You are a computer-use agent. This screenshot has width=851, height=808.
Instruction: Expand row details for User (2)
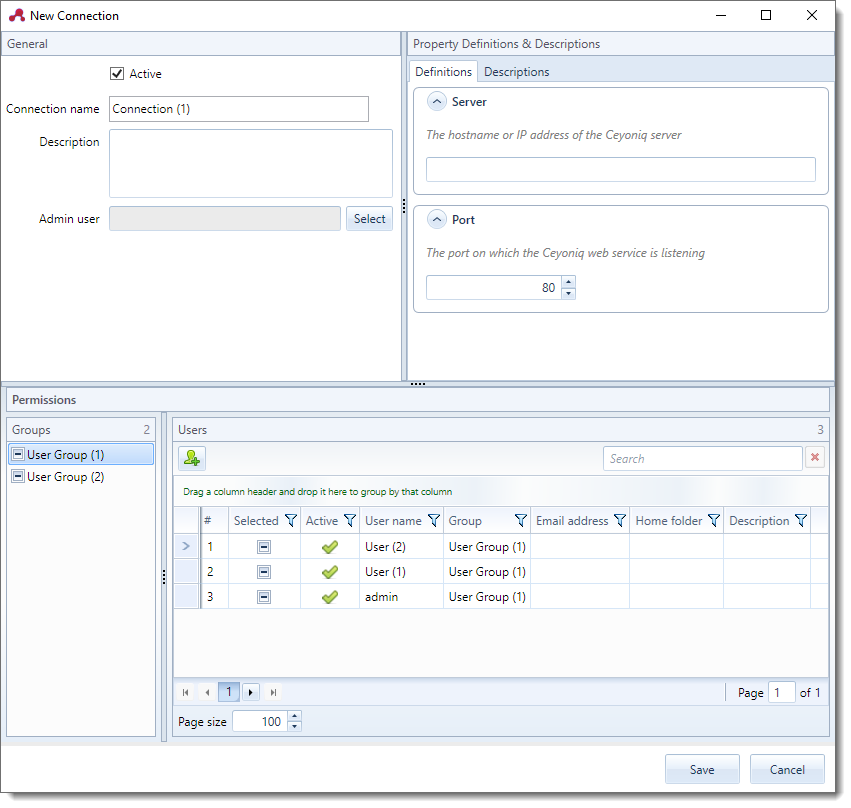186,546
